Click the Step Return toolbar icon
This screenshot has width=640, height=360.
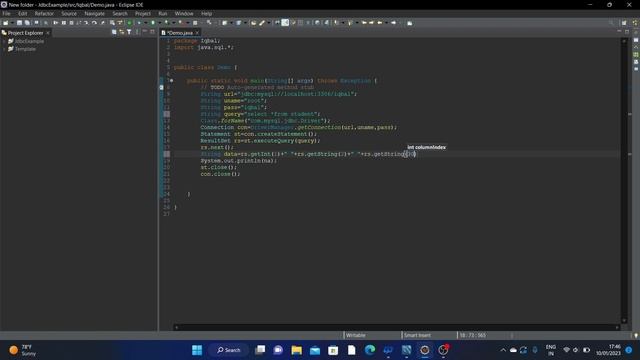[x=102, y=23]
